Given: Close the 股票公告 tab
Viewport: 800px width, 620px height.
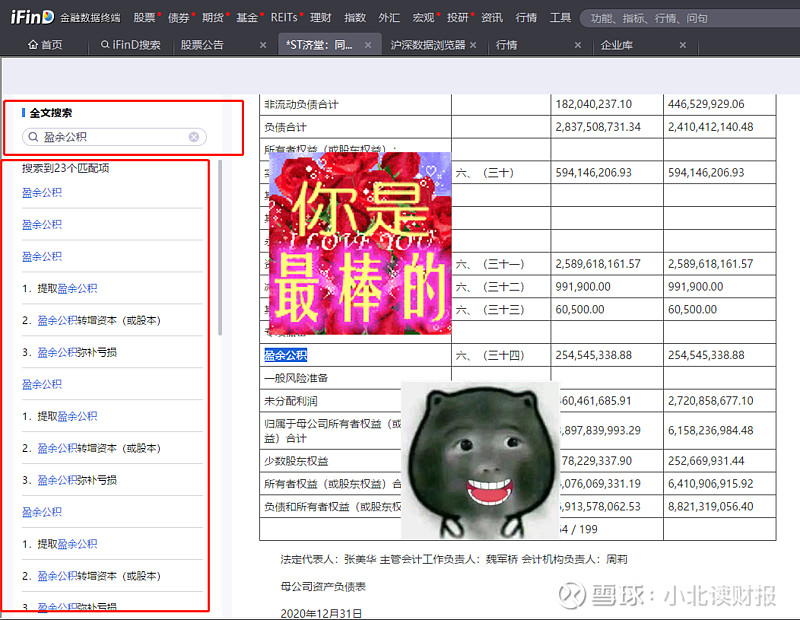Looking at the screenshot, I should pos(262,45).
